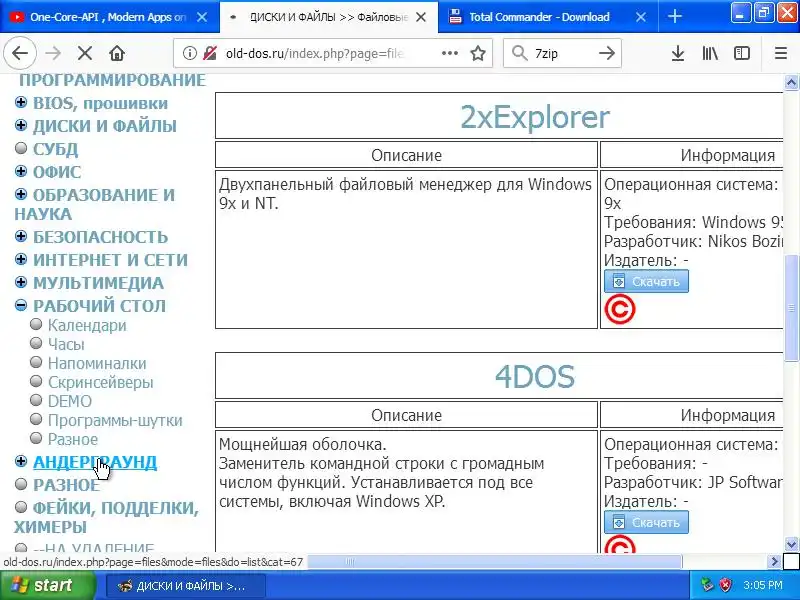Image resolution: width=800 pixels, height=600 pixels.
Task: Open the DEMO subcategory
Action: click(70, 402)
